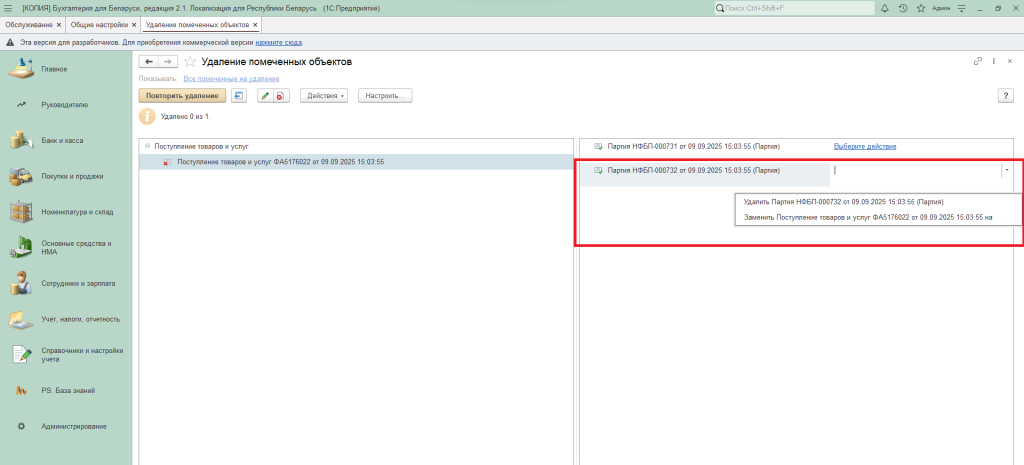Click the green pencil edit icon
The image size is (1024, 465).
point(265,96)
